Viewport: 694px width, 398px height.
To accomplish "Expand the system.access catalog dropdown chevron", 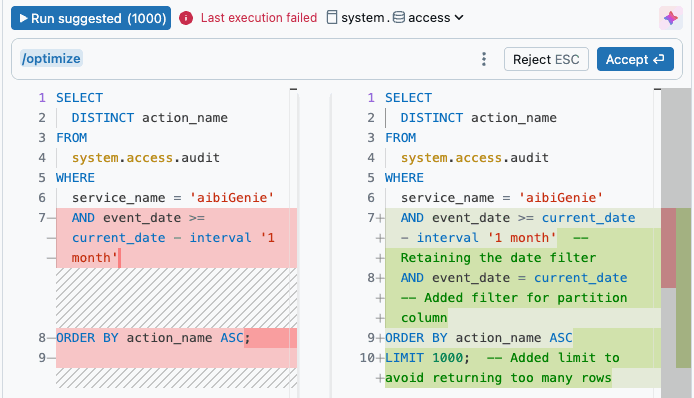I will [459, 18].
